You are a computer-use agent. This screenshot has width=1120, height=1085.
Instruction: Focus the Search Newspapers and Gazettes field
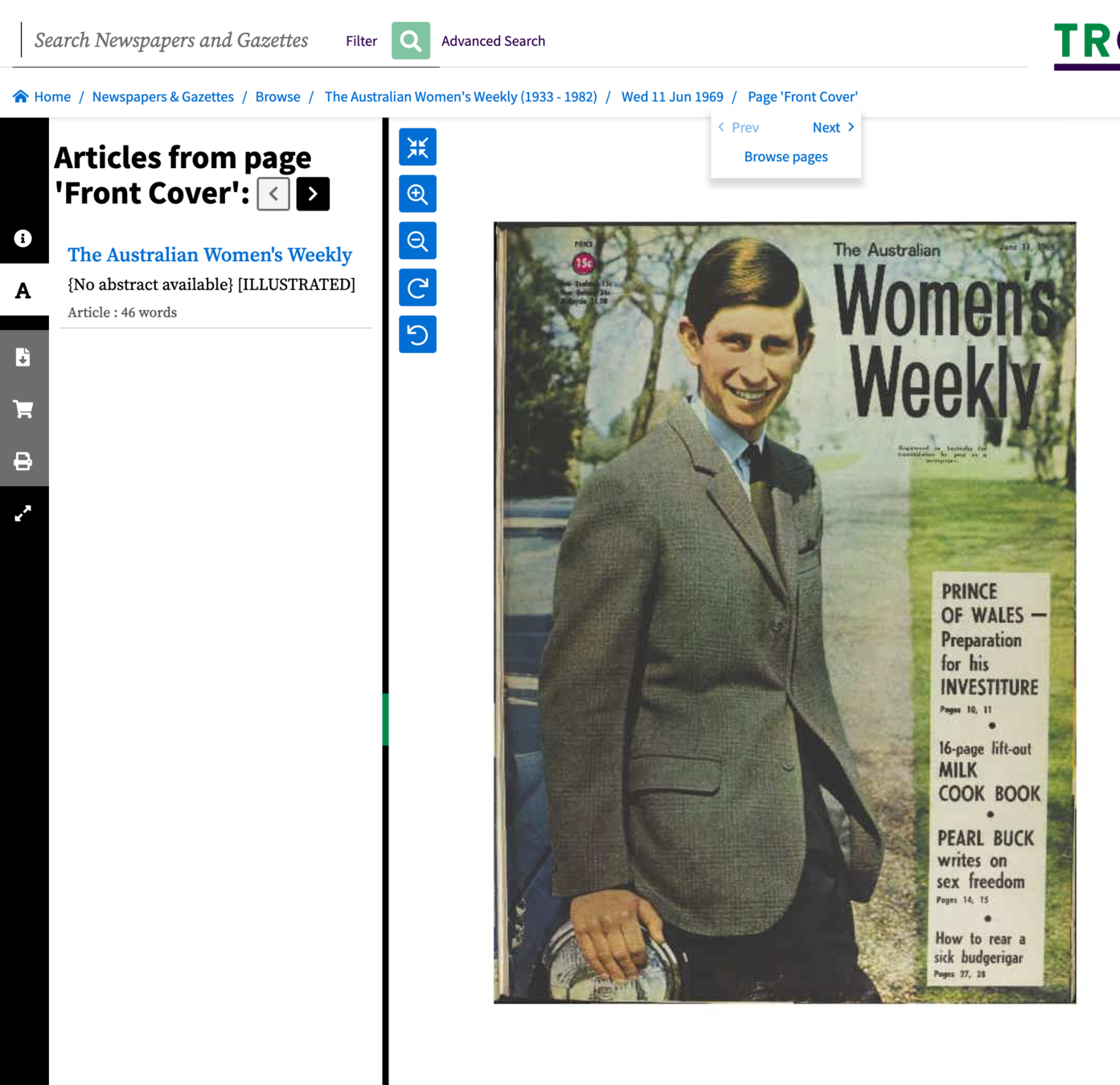(171, 40)
